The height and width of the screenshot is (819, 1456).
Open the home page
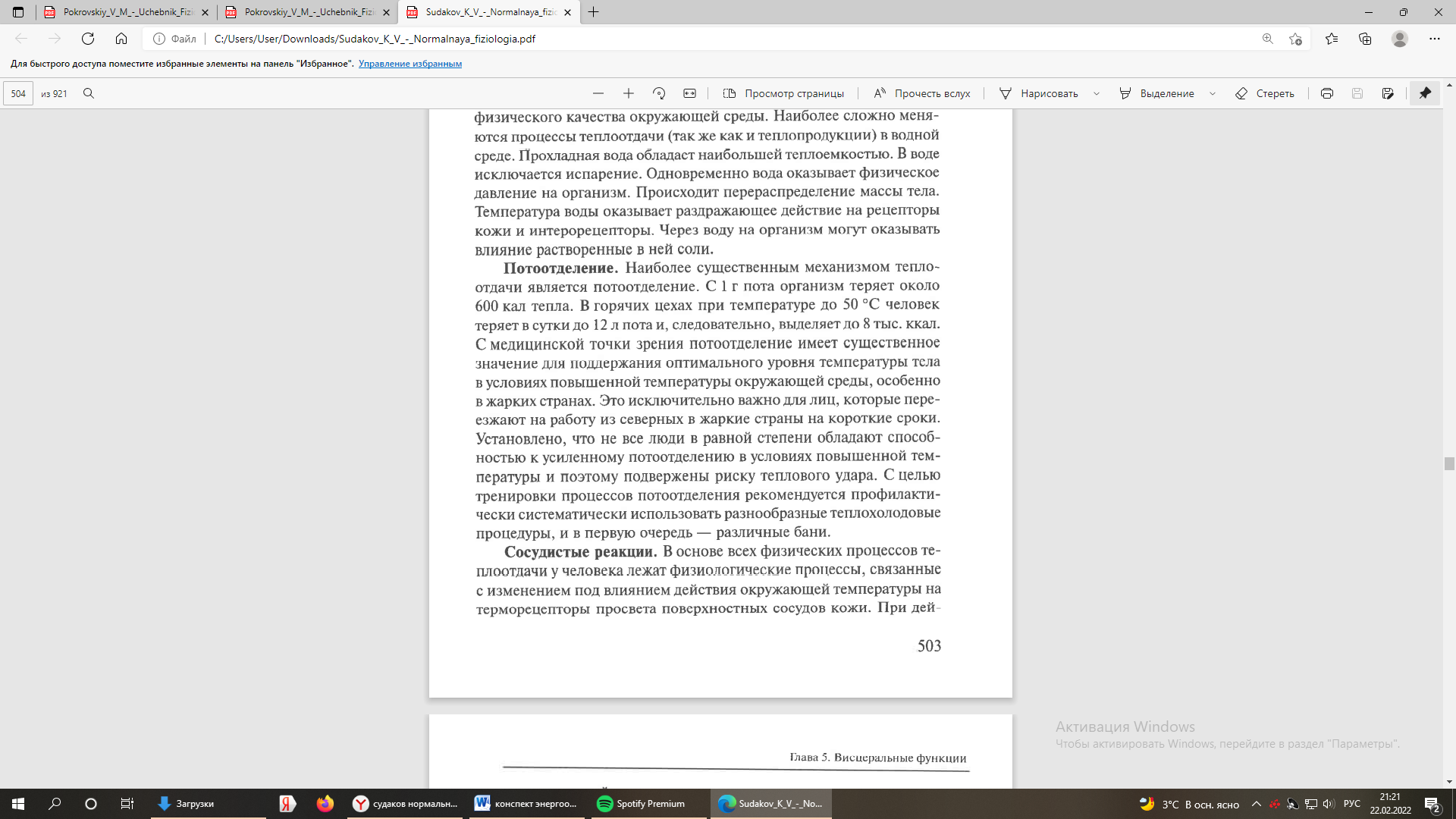[121, 39]
